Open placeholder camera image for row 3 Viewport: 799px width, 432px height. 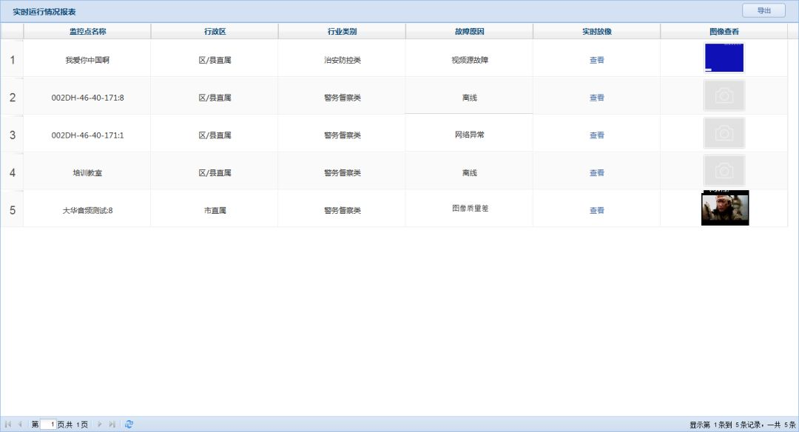point(724,133)
